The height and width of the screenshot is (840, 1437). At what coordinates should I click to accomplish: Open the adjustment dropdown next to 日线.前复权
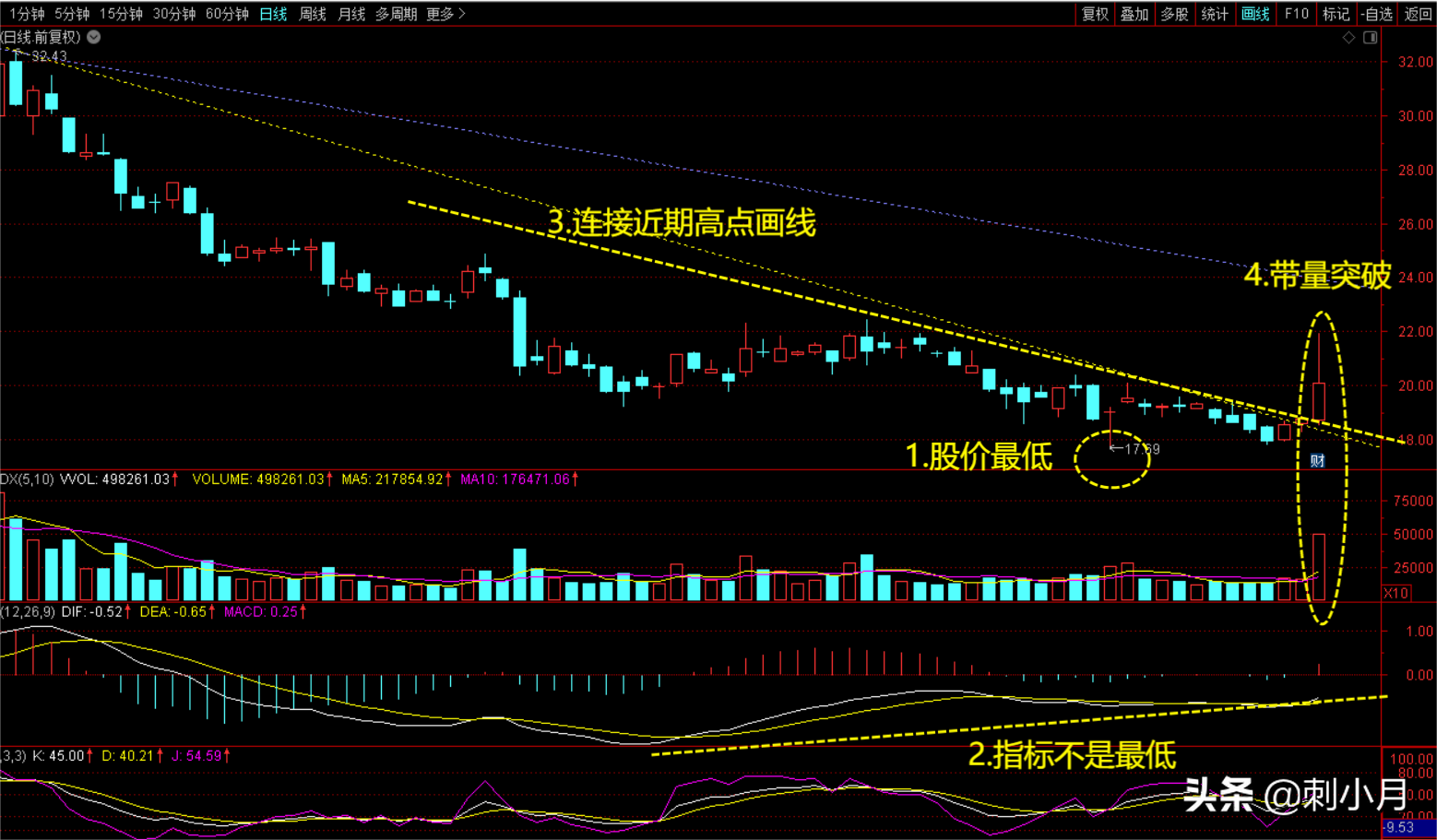pos(94,38)
